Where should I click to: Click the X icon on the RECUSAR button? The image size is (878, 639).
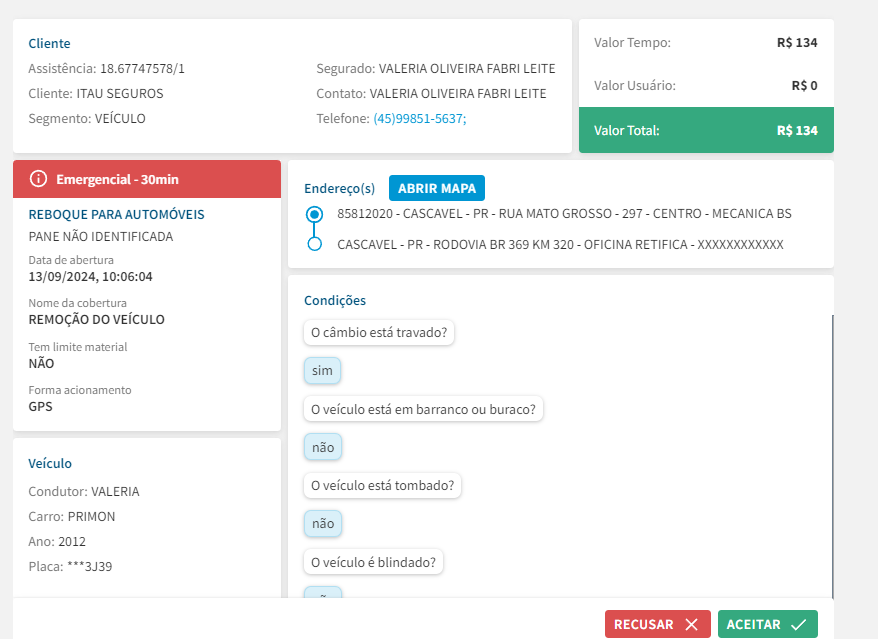tap(691, 624)
